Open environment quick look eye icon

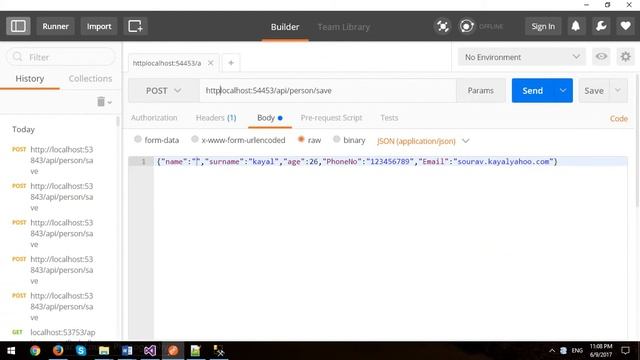pos(601,57)
